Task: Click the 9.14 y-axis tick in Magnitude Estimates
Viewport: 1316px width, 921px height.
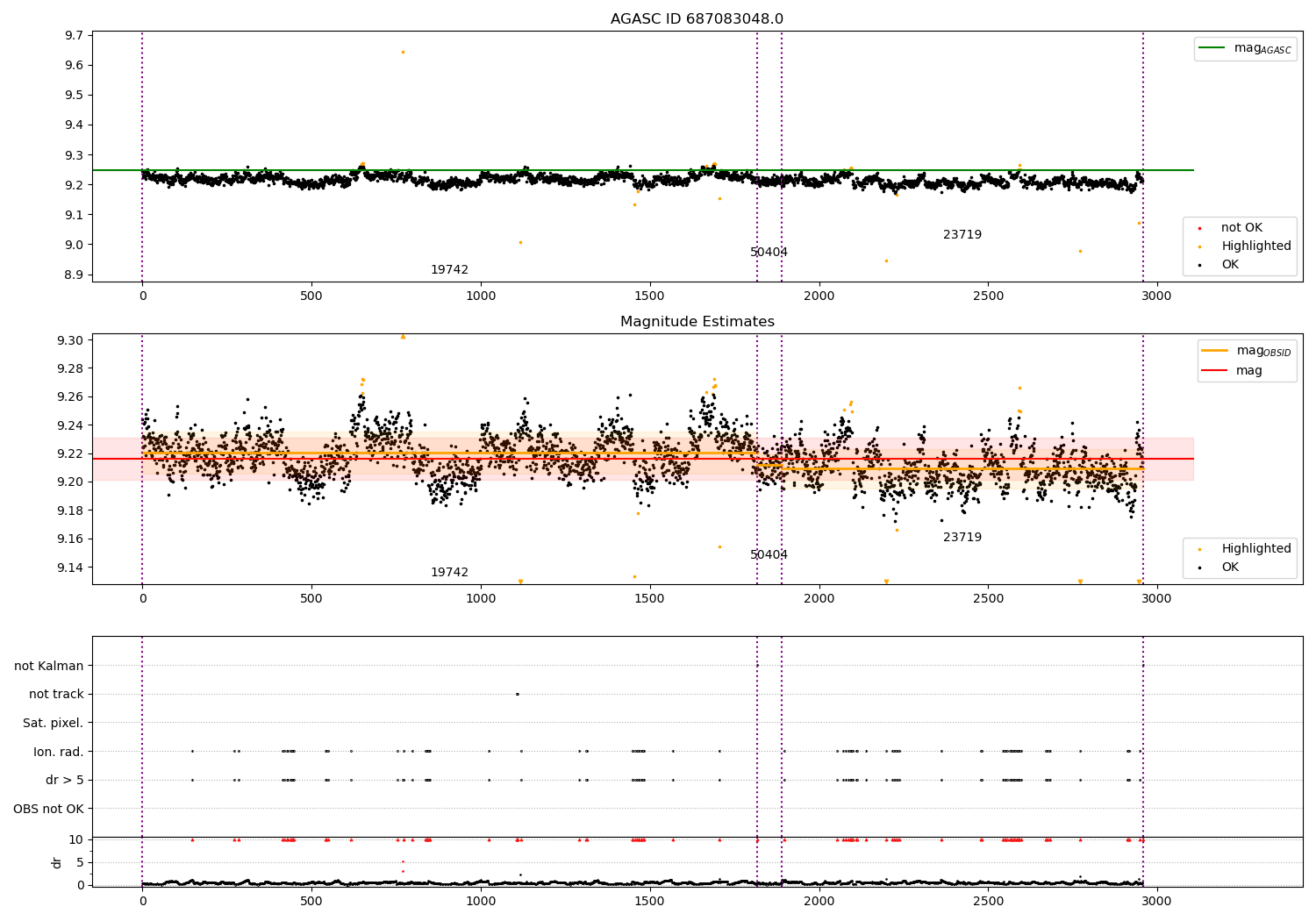Action: tap(71, 568)
